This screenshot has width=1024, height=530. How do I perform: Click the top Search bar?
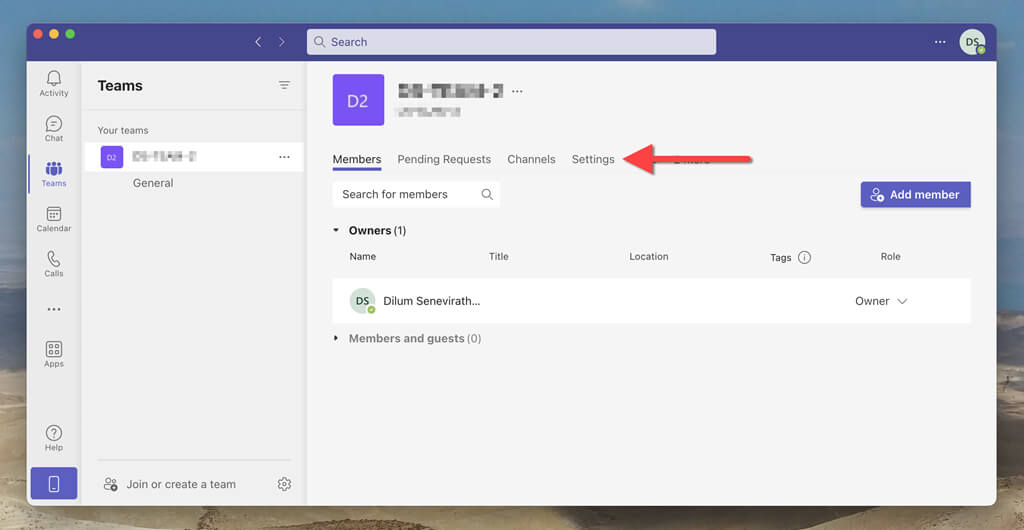511,42
